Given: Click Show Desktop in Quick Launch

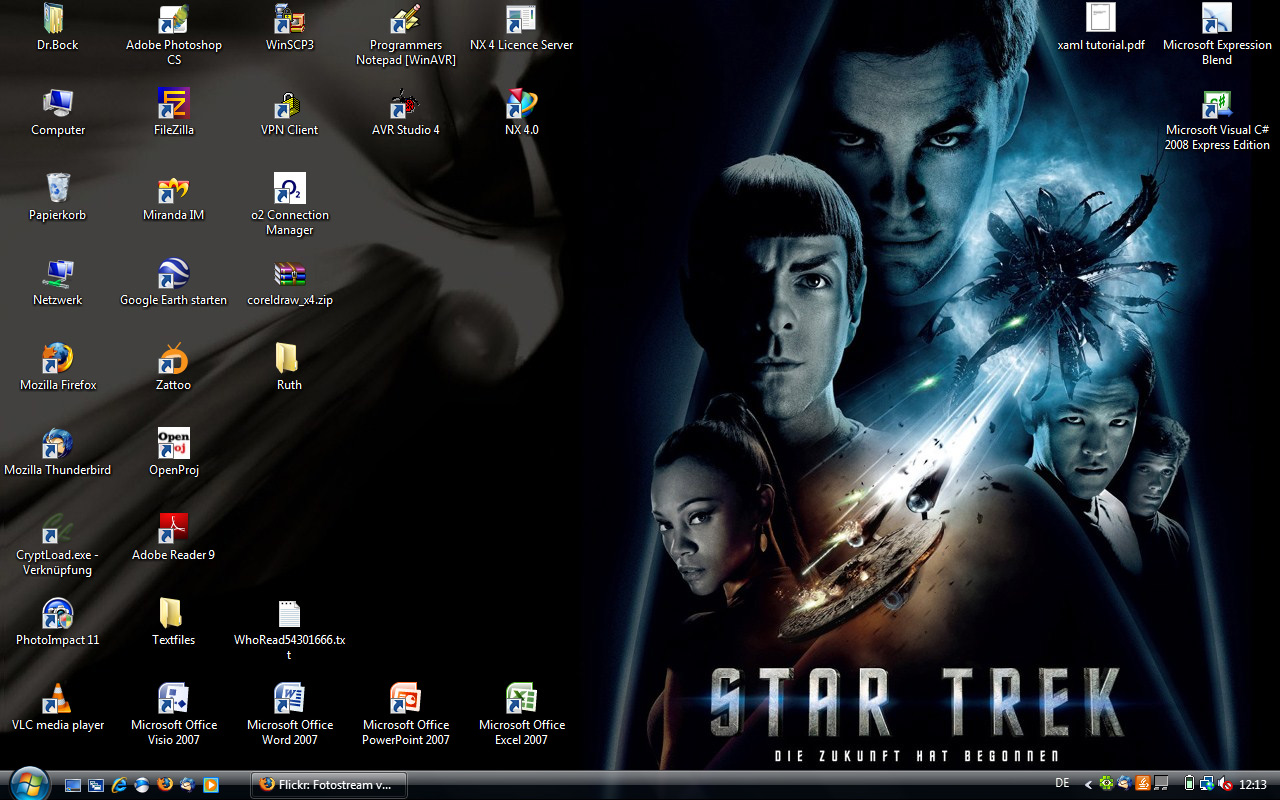Looking at the screenshot, I should point(73,785).
